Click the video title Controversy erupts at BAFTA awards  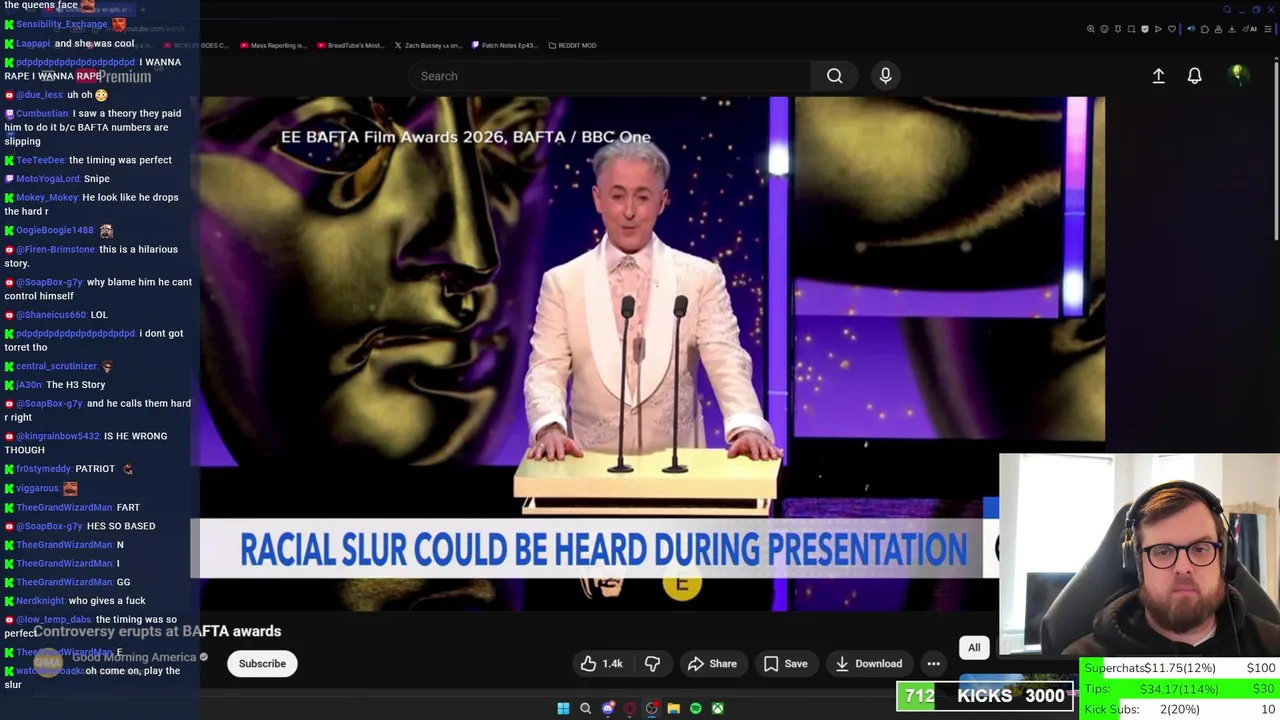tap(157, 631)
